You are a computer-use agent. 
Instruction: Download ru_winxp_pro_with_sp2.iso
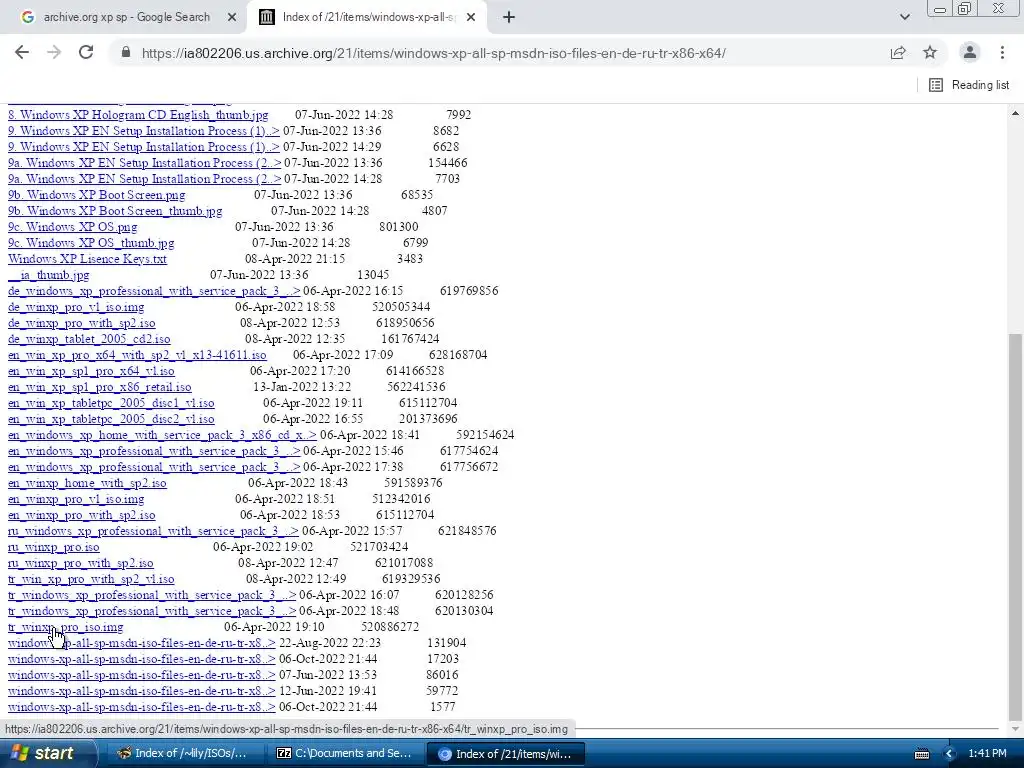click(80, 563)
